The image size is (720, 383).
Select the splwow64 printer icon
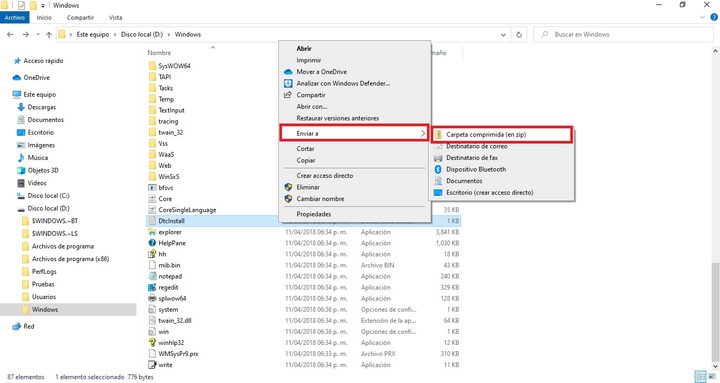152,299
